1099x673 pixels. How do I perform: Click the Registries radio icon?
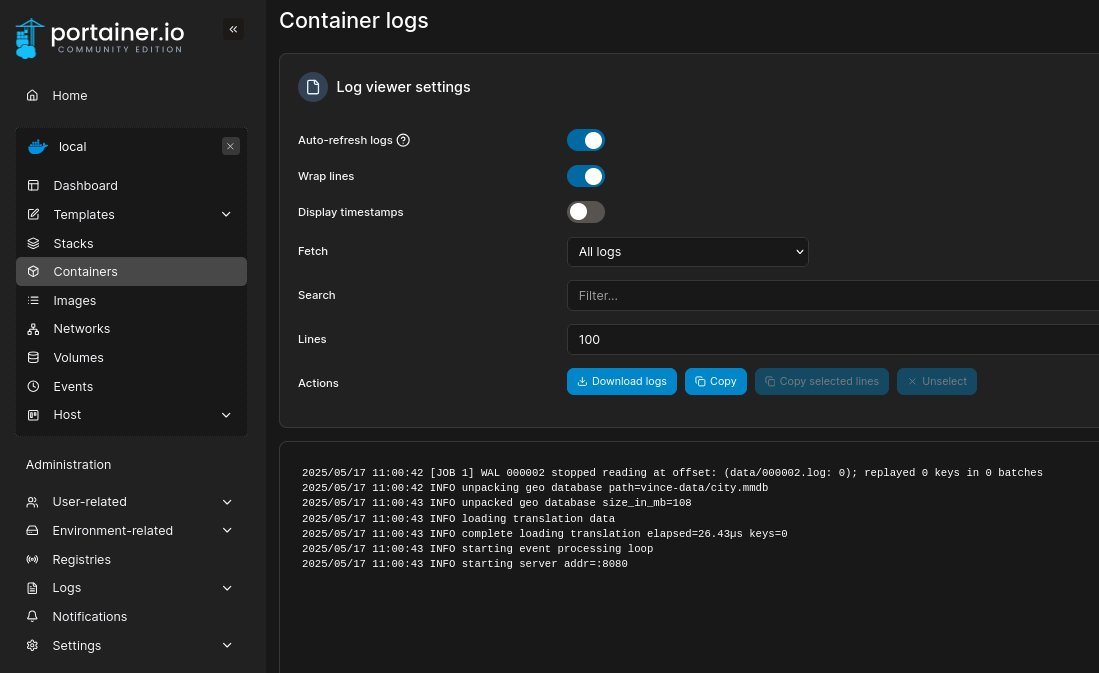(32, 559)
